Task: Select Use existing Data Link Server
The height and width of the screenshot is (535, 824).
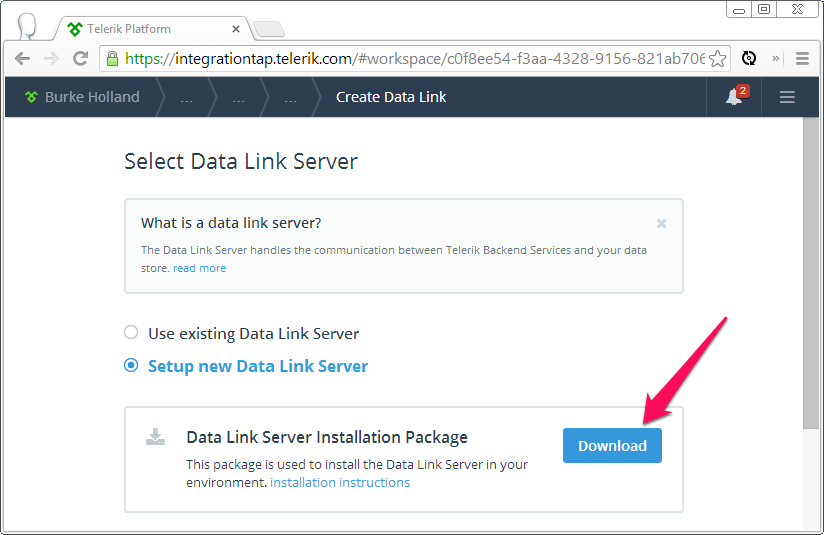Action: pos(131,333)
